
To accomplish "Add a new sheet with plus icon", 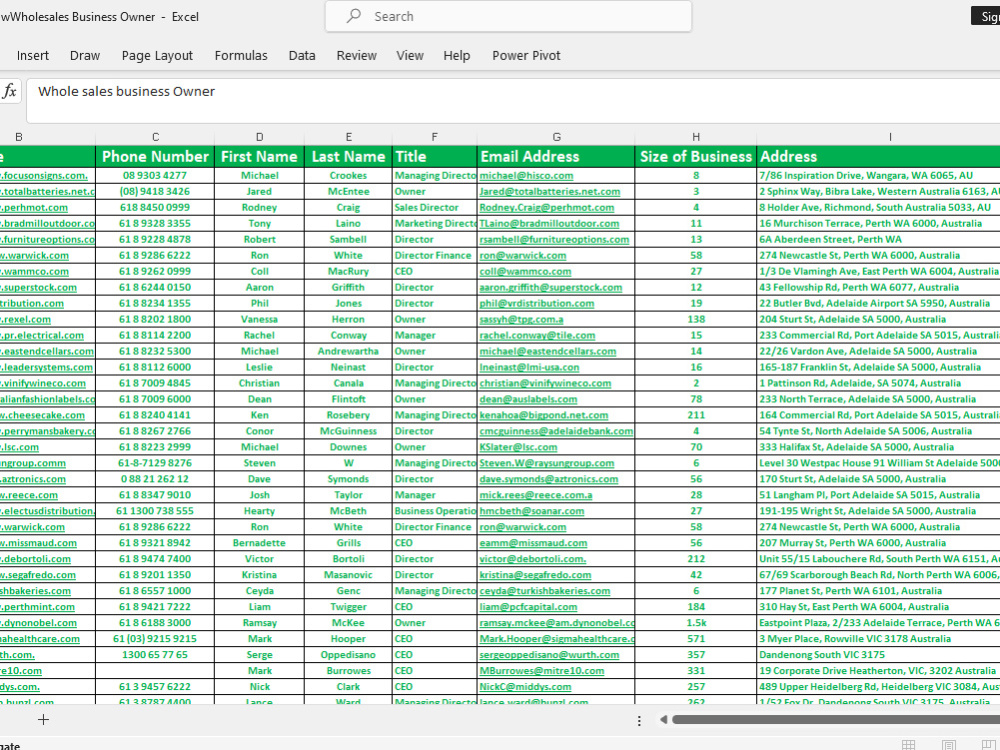I will click(x=43, y=719).
